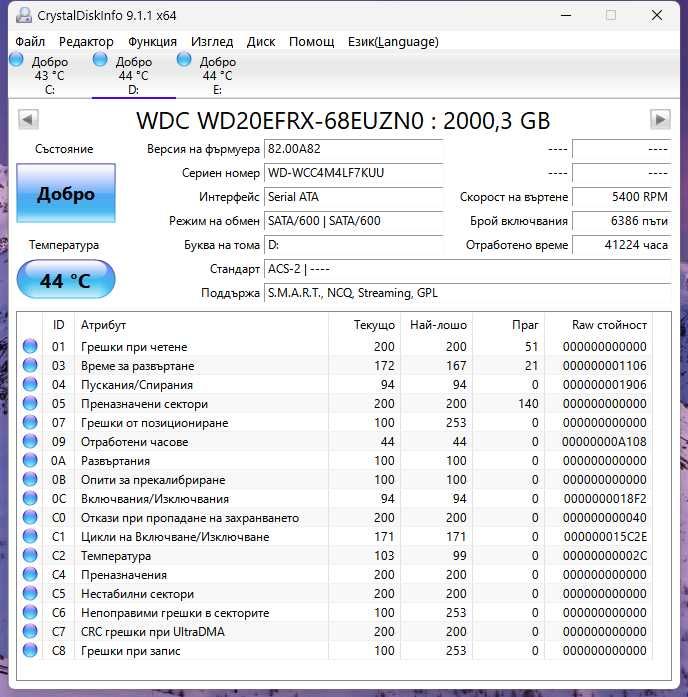Screen dimensions: 688x697
Task: Open the Файл menu
Action: 30,42
